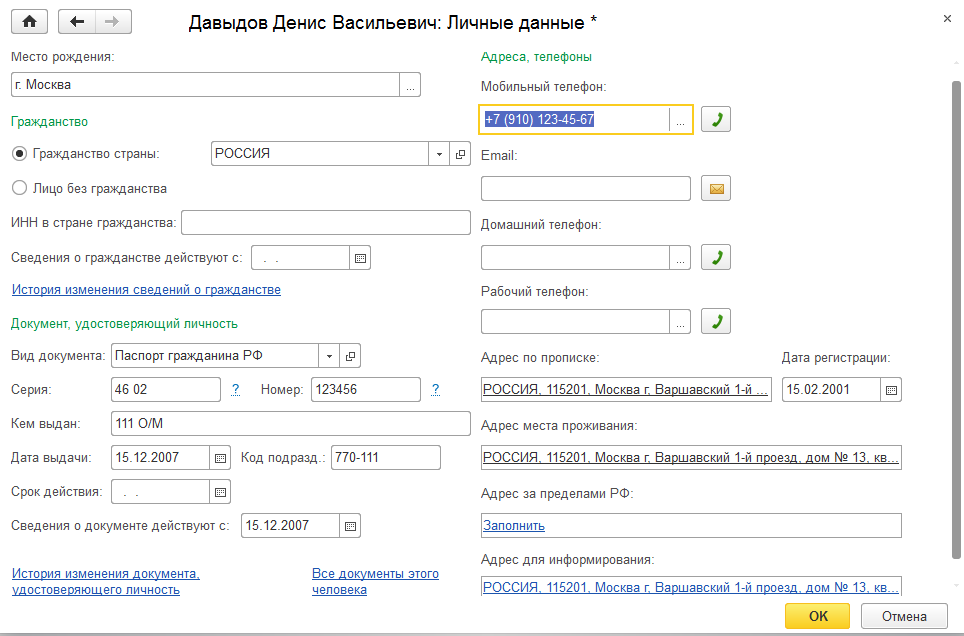The image size is (964, 636).
Task: Open calendar for citizenship validity date
Action: click(x=360, y=258)
